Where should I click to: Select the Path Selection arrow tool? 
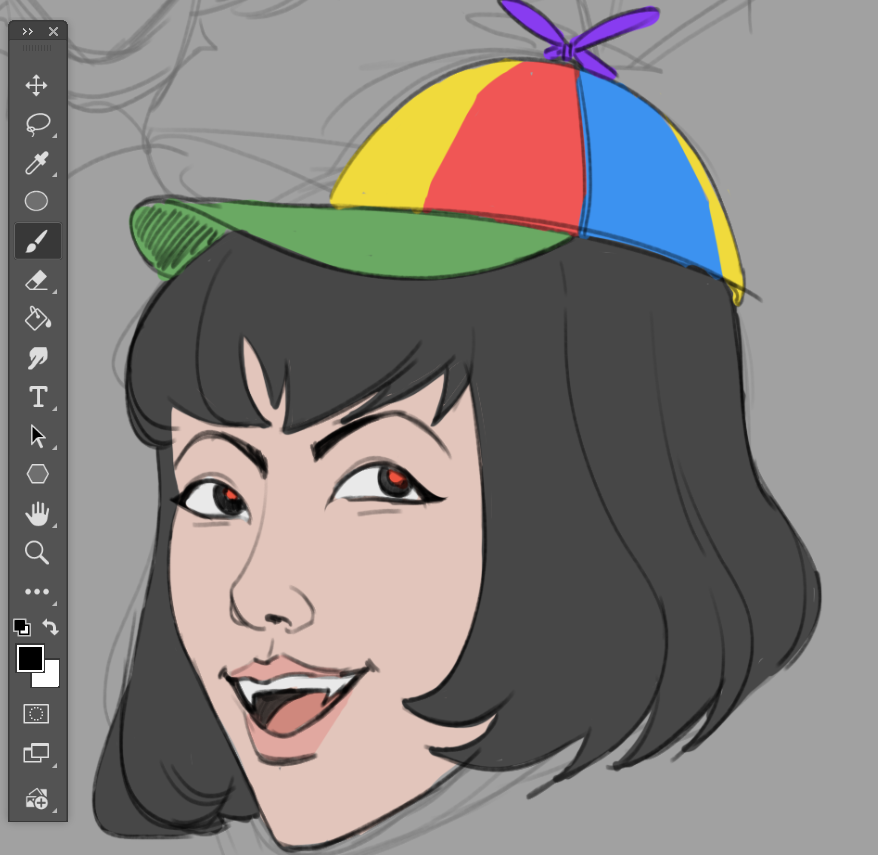(x=38, y=436)
